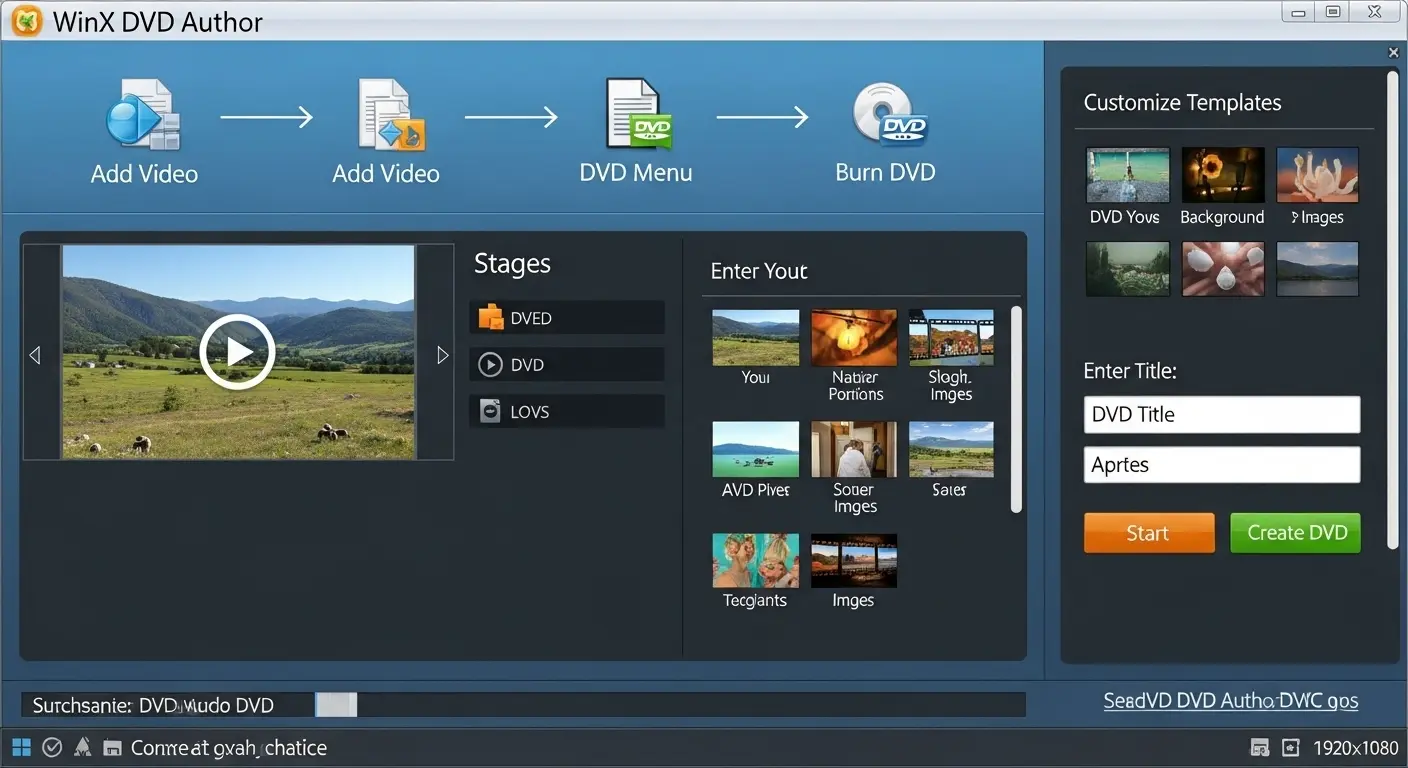Click the 'Enter Yout' heading
Screen dimensions: 1408x768
759,271
